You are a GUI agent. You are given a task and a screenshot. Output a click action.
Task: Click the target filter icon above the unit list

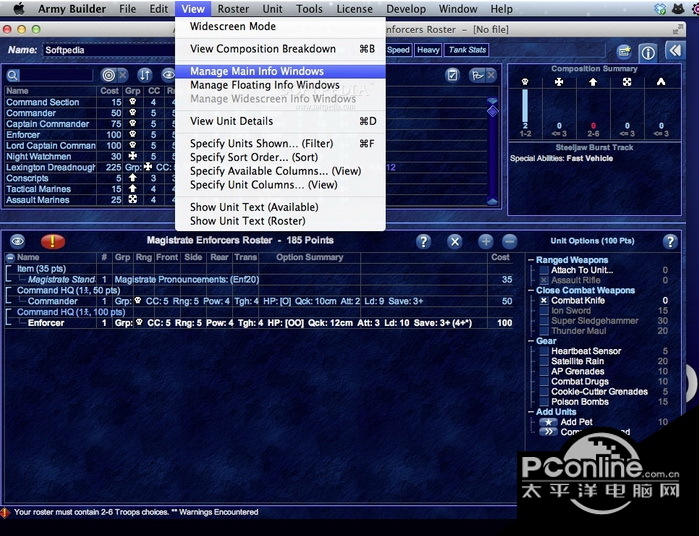[108, 75]
